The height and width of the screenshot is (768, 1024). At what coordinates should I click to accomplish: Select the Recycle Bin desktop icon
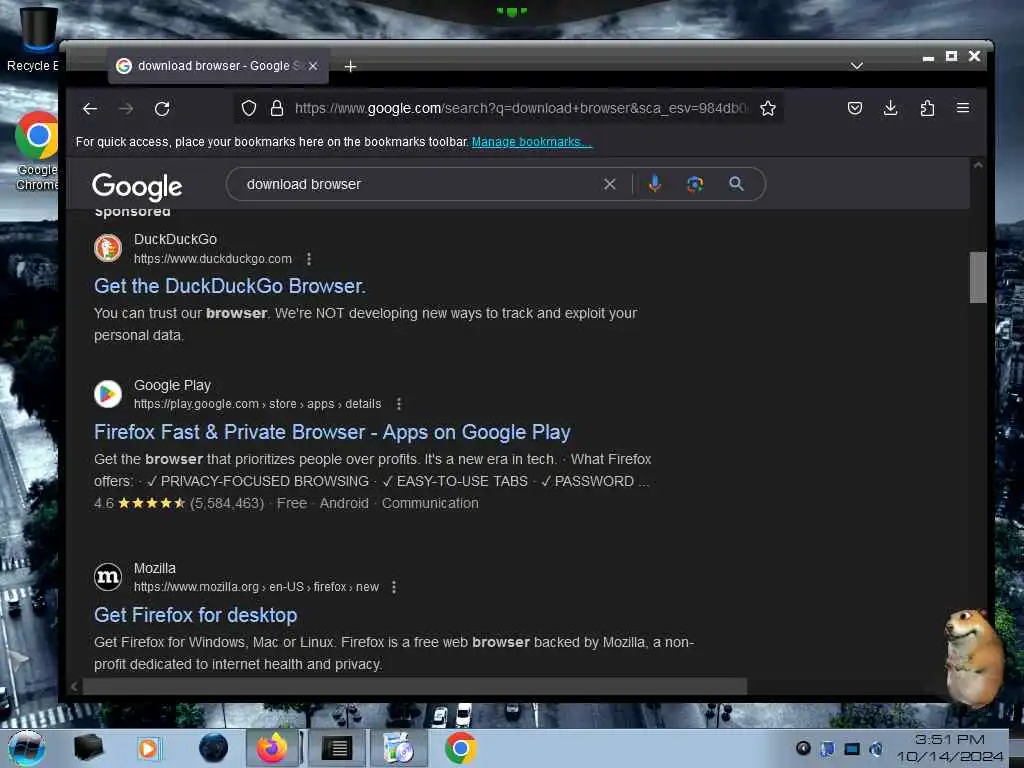tap(36, 39)
